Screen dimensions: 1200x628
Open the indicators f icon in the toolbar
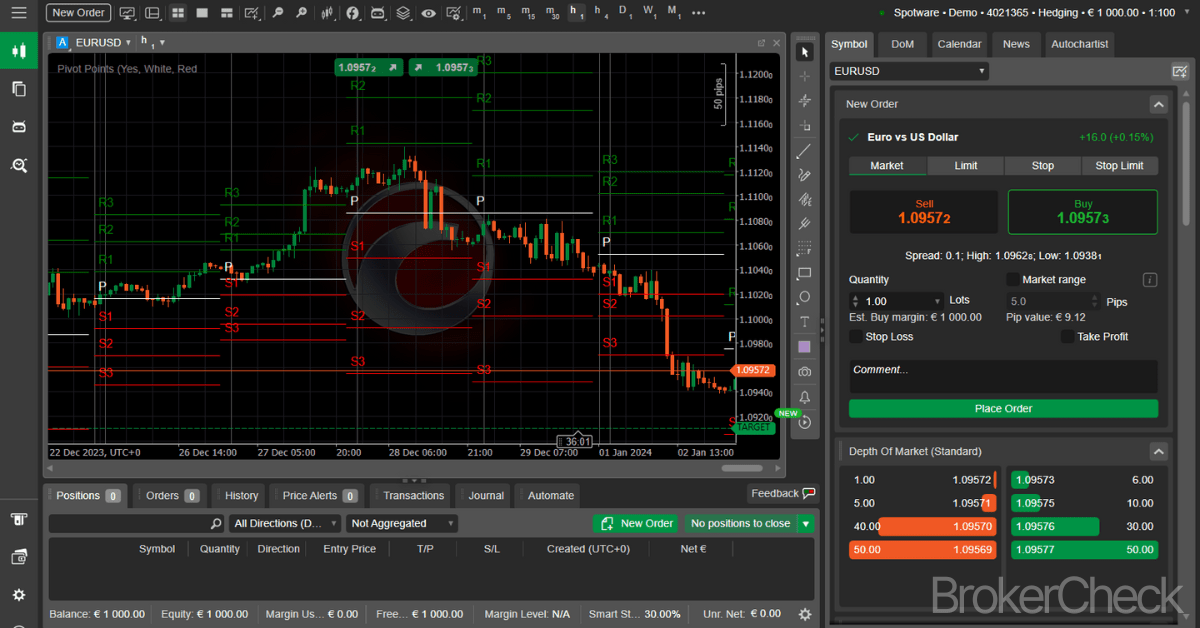pyautogui.click(x=353, y=13)
